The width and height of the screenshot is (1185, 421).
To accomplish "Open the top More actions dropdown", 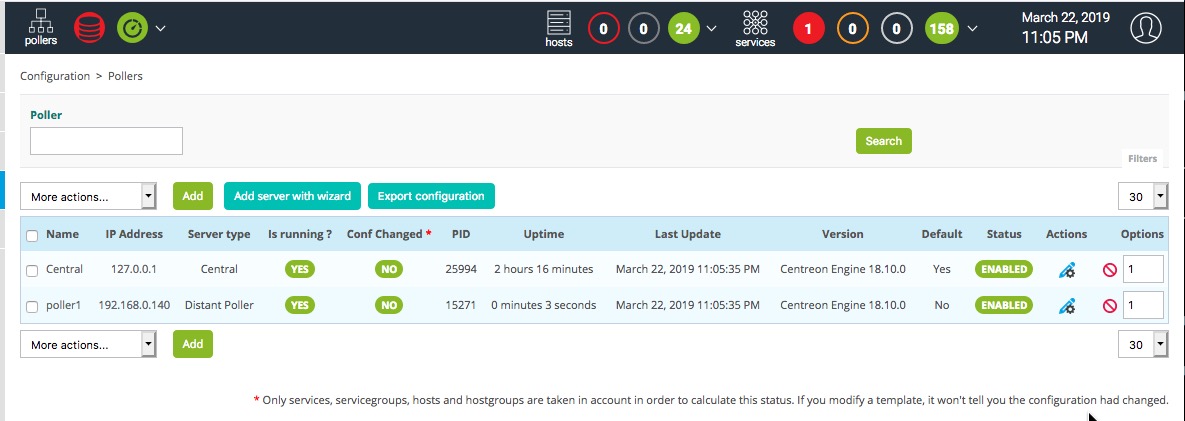I will click(x=89, y=197).
